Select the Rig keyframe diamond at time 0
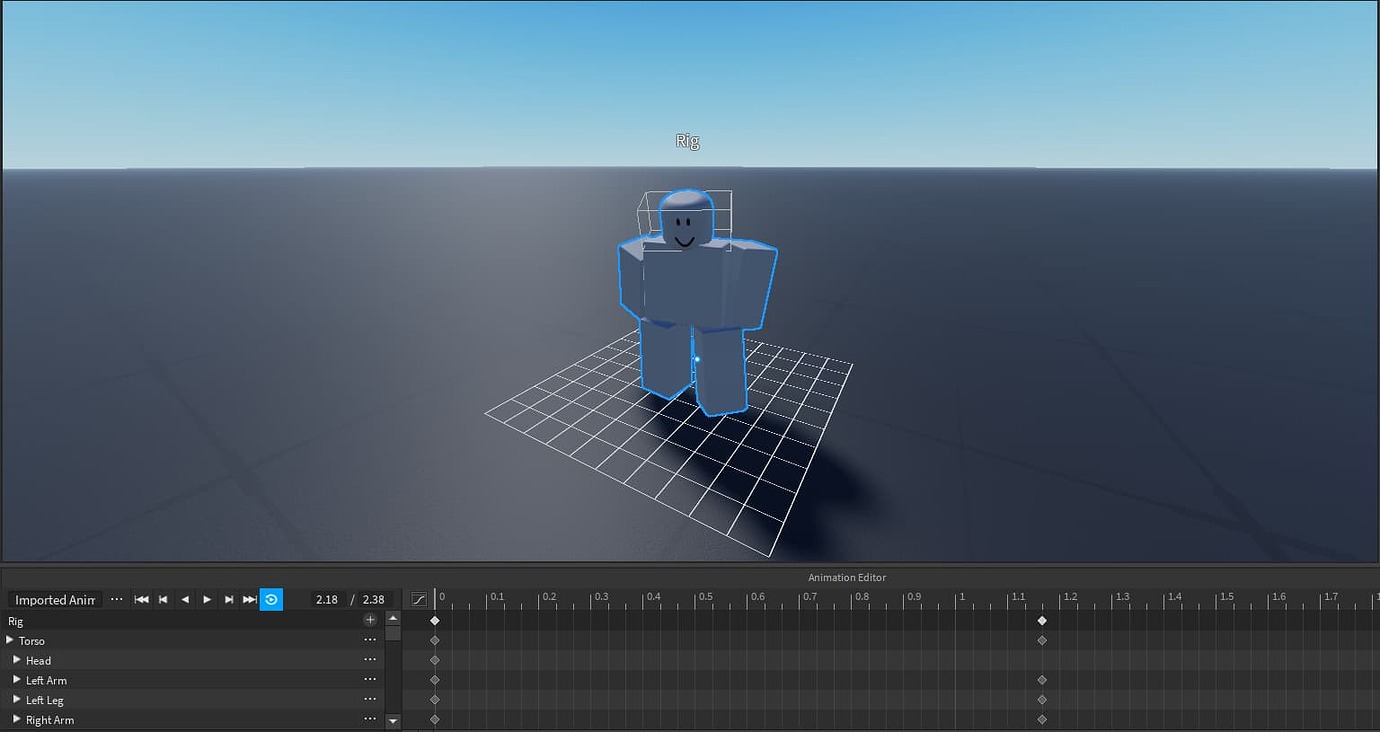This screenshot has width=1380, height=732. click(435, 620)
